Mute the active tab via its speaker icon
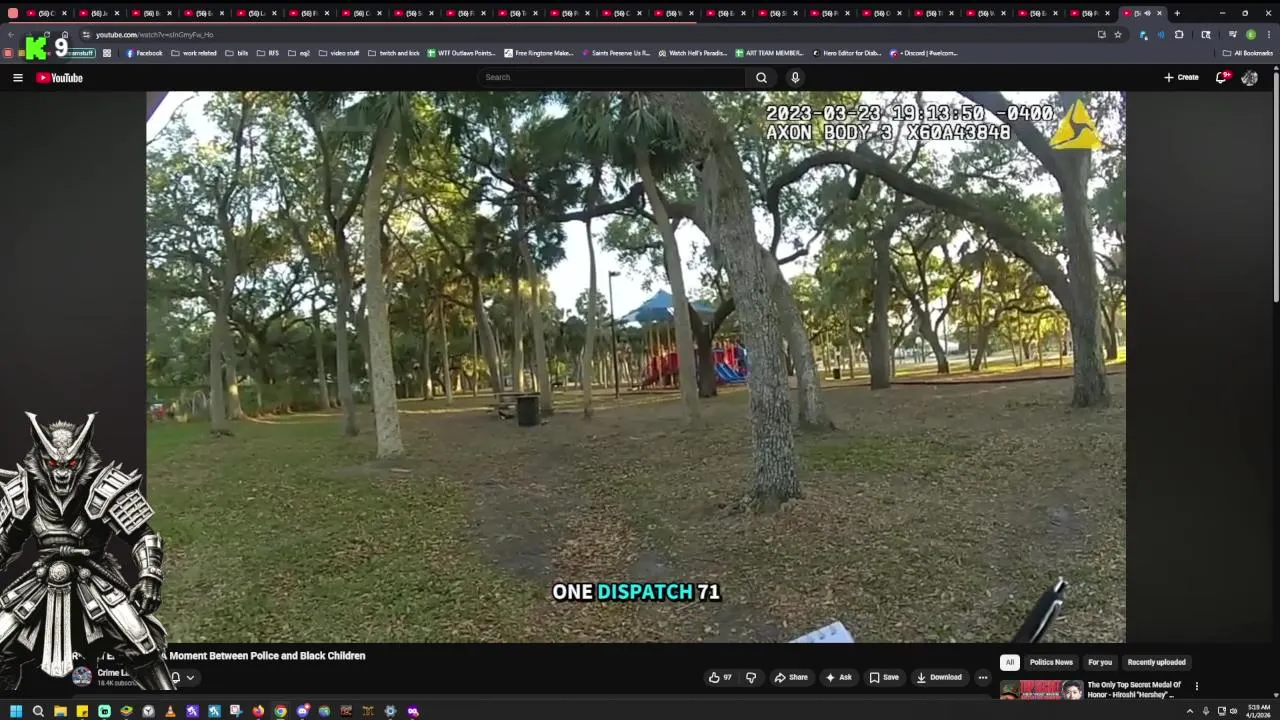The height and width of the screenshot is (720, 1280). pos(1147,13)
